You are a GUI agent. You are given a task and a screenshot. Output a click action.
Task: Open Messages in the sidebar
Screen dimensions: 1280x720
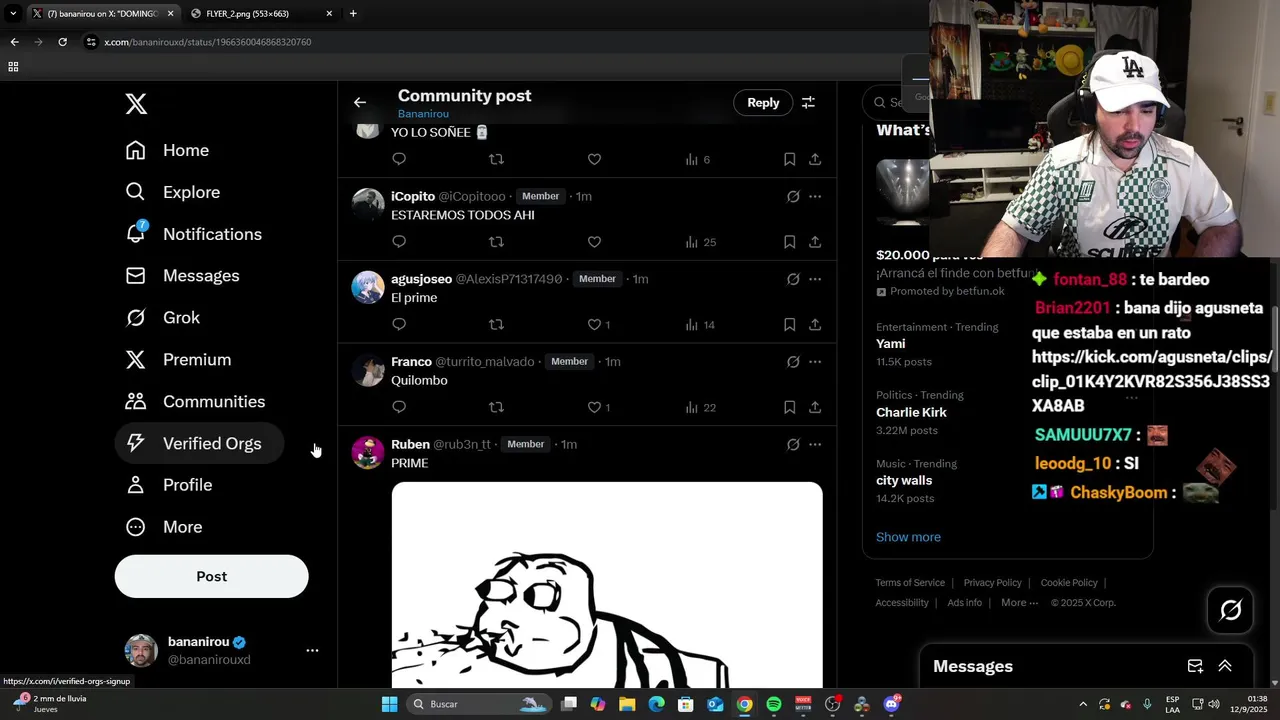coord(182,276)
